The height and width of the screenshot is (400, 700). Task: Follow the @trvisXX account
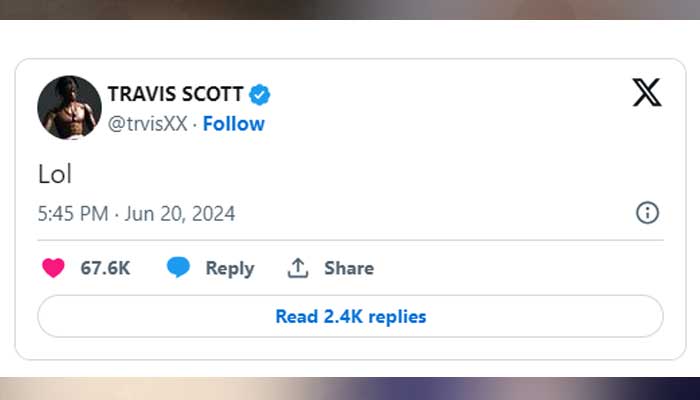pyautogui.click(x=234, y=124)
